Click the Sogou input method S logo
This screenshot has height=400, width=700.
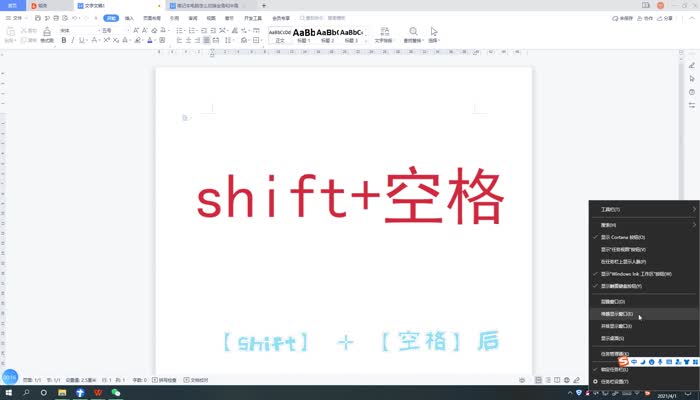pyautogui.click(x=623, y=362)
